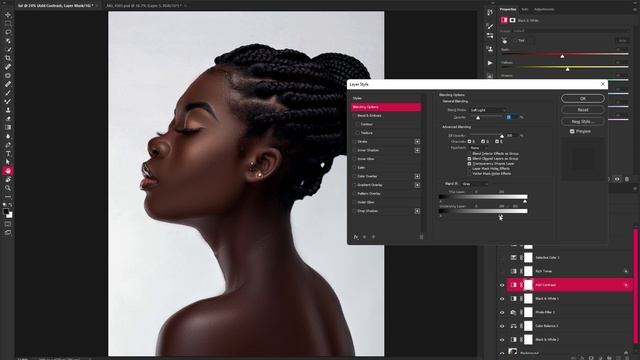Click the Color Balance 1 adjustment icon
Viewport: 640px width, 360px height.
tap(513, 326)
